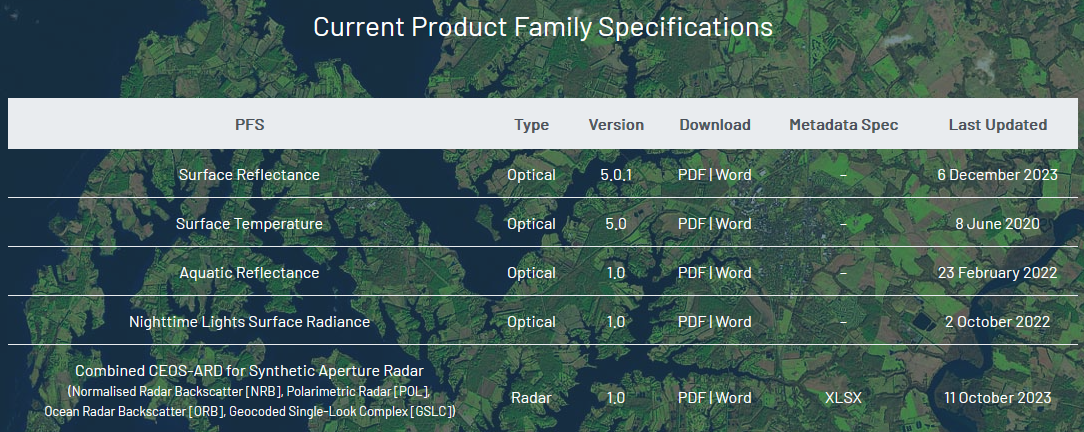Download Surface Reflectance PDF
Viewport: 1084px width, 432px height.
[691, 175]
